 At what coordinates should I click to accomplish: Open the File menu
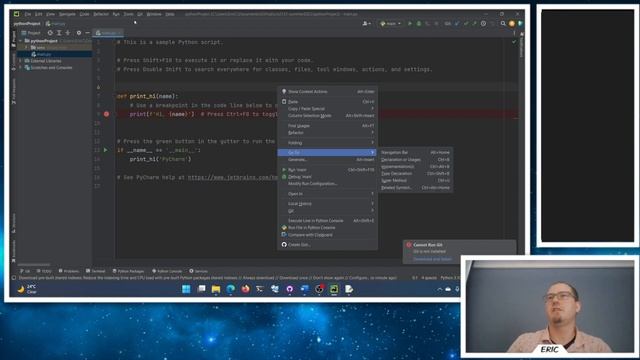click(x=27, y=14)
